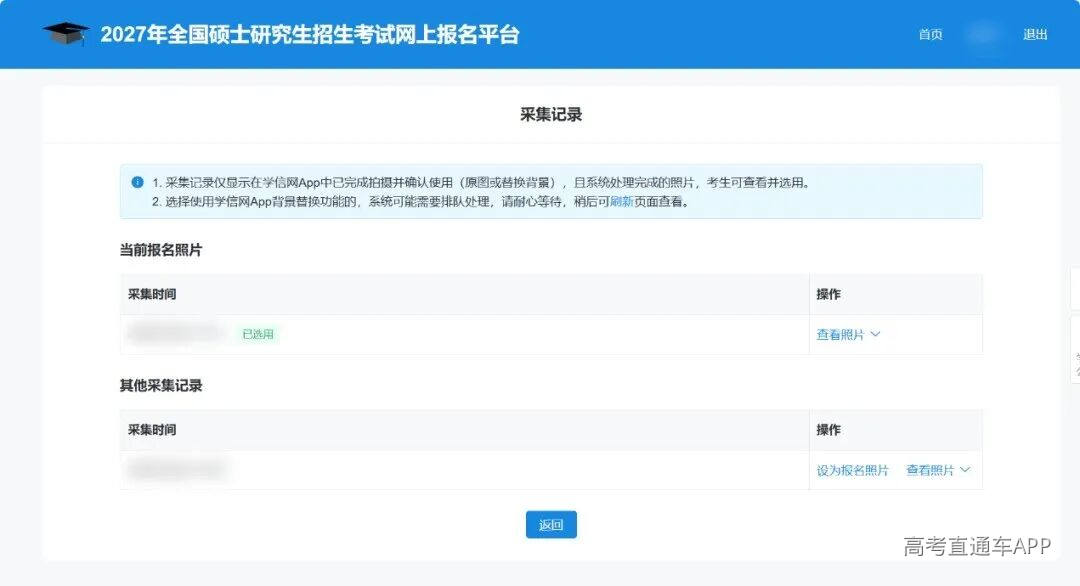Expand 查看照片 in 其他采集记录 row
The height and width of the screenshot is (586, 1080).
(x=930, y=470)
